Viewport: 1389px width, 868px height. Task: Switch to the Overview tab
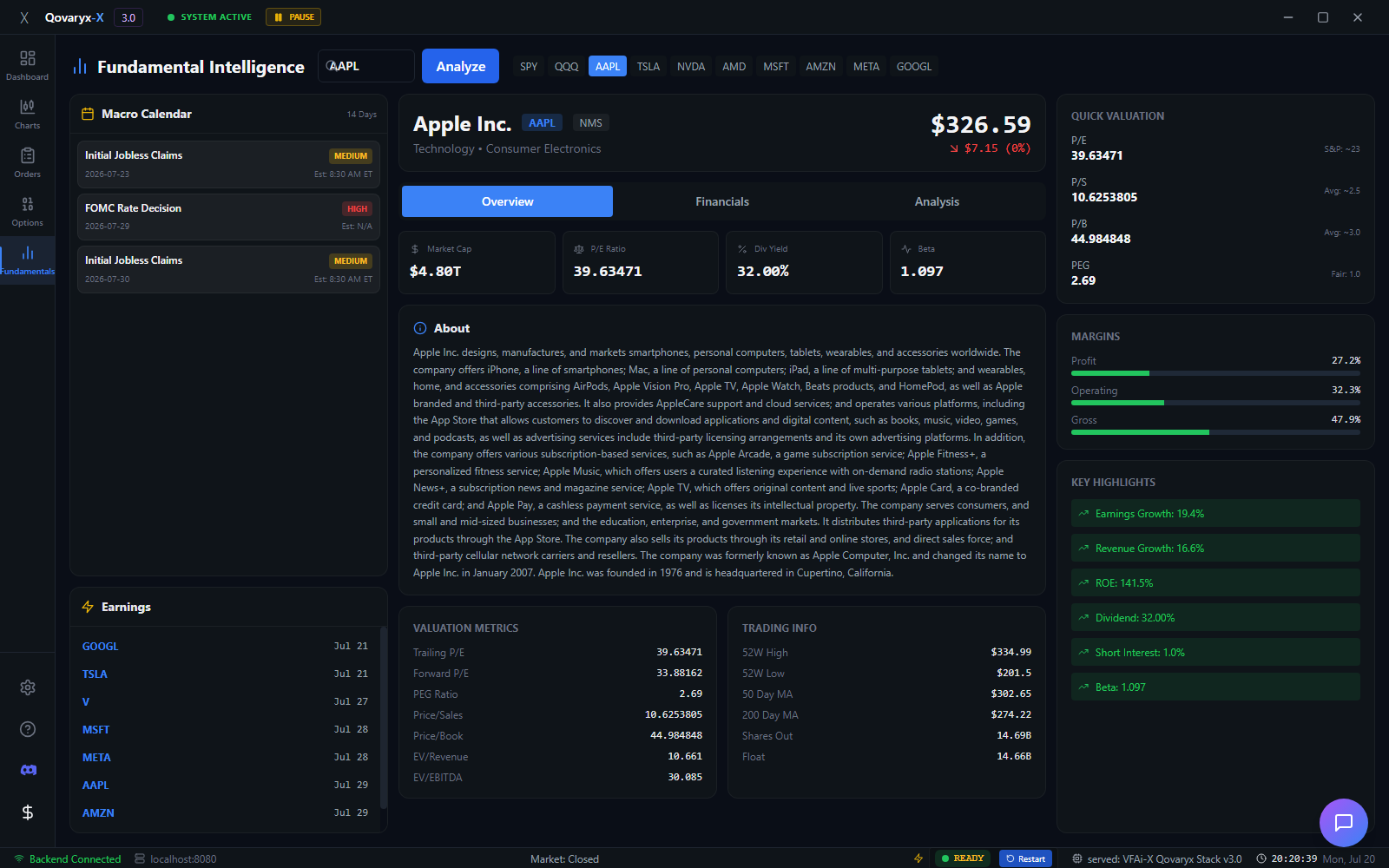pyautogui.click(x=507, y=201)
